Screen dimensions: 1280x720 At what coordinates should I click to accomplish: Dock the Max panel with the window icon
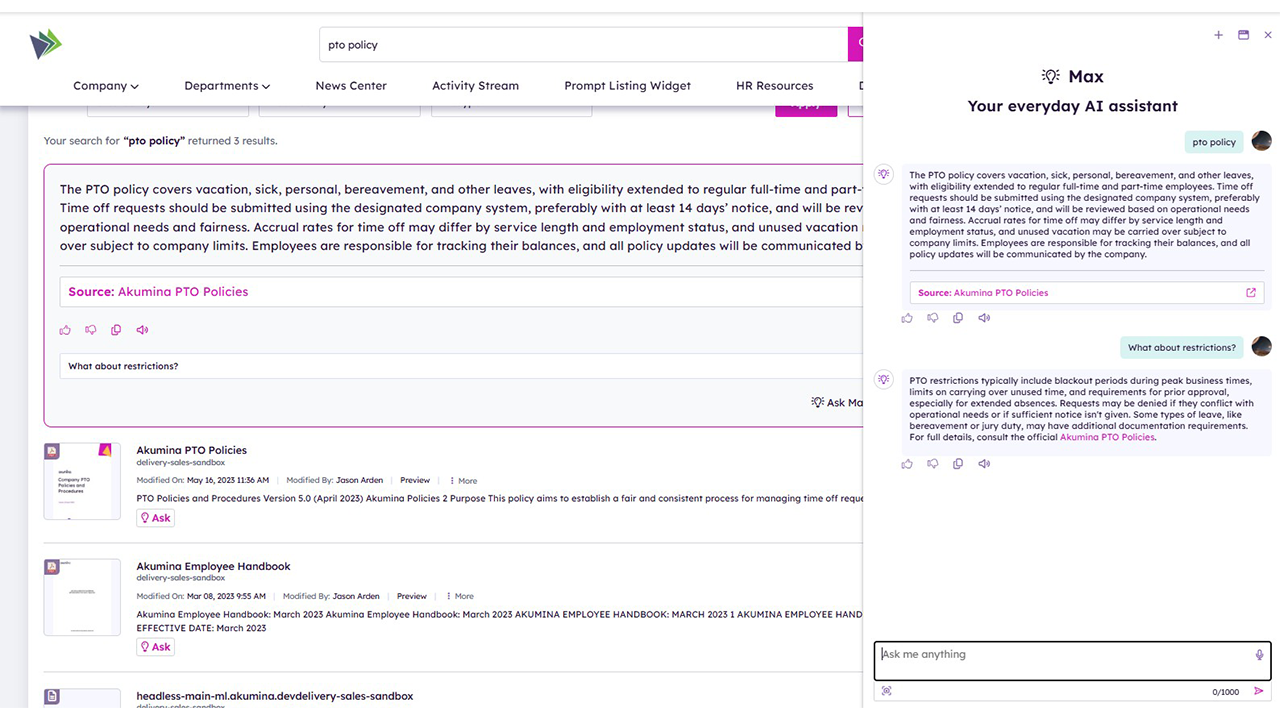(x=1243, y=35)
